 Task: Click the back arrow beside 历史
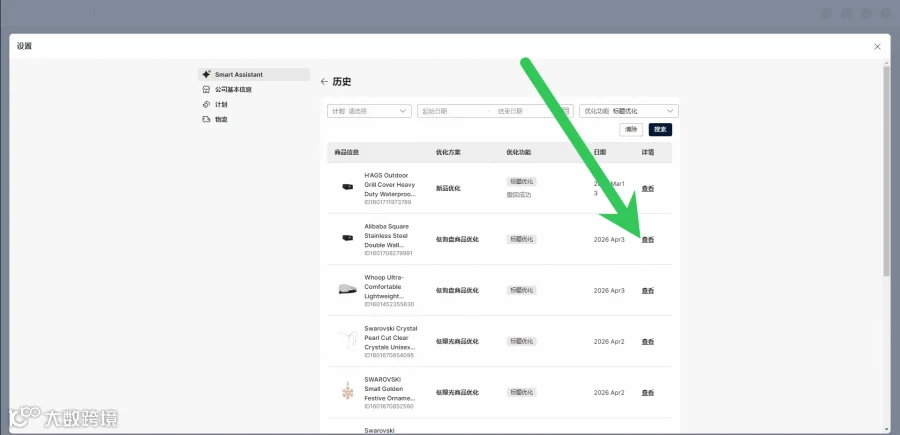point(324,82)
